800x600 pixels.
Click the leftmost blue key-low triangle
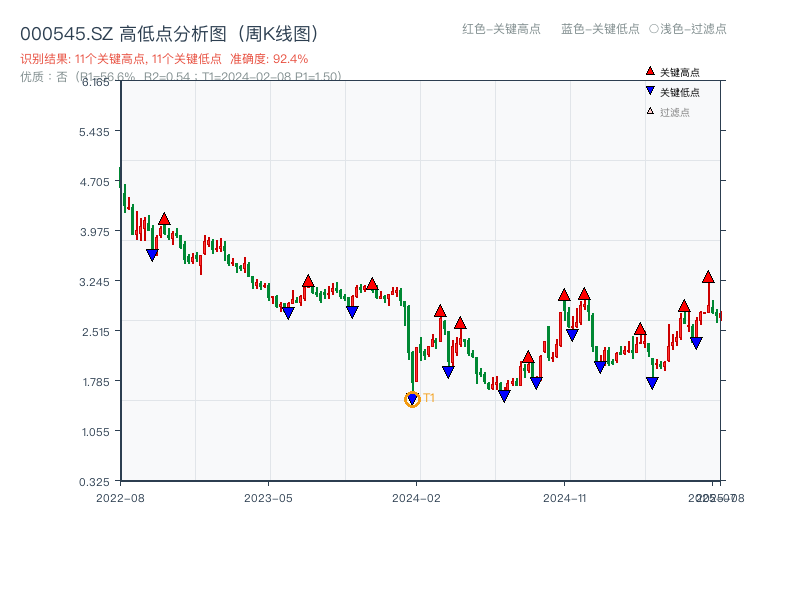coord(152,255)
